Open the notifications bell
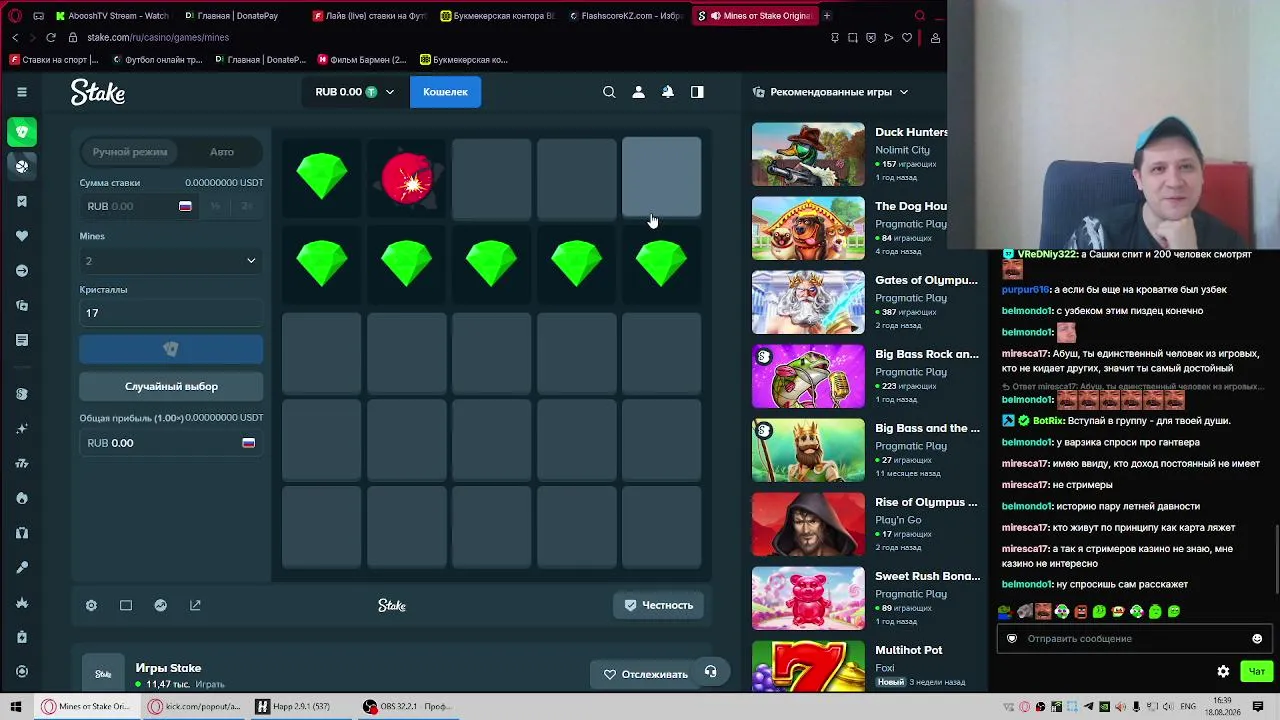The width and height of the screenshot is (1280, 720). (668, 92)
